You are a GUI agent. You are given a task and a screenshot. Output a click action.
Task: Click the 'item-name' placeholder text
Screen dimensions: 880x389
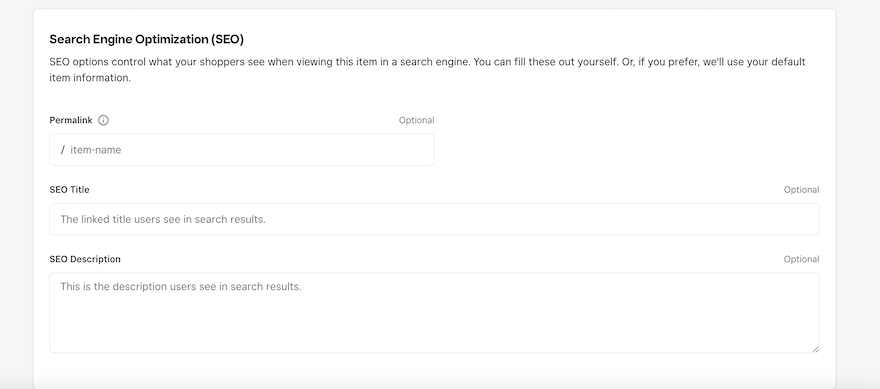(x=95, y=150)
